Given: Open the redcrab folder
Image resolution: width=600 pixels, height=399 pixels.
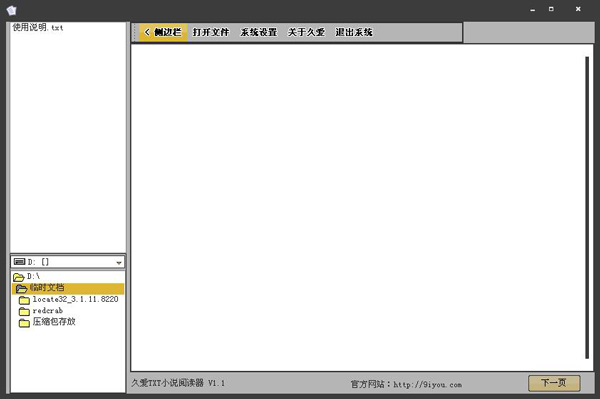Looking at the screenshot, I should (x=47, y=311).
